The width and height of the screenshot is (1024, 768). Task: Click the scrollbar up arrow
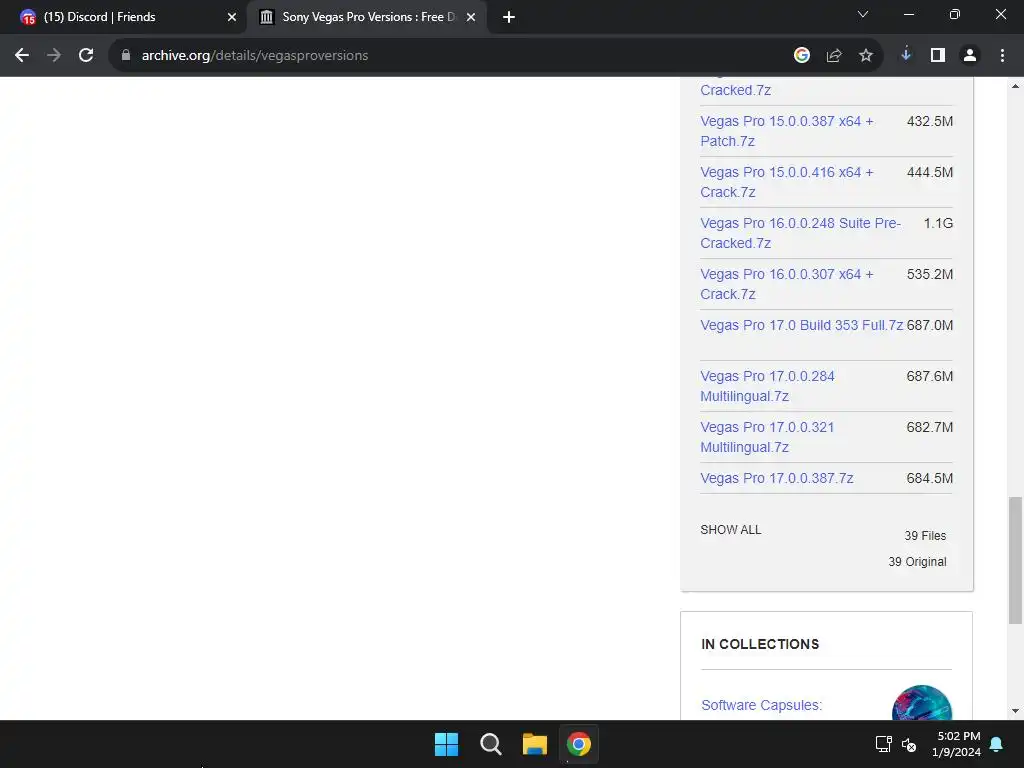pos(1015,86)
